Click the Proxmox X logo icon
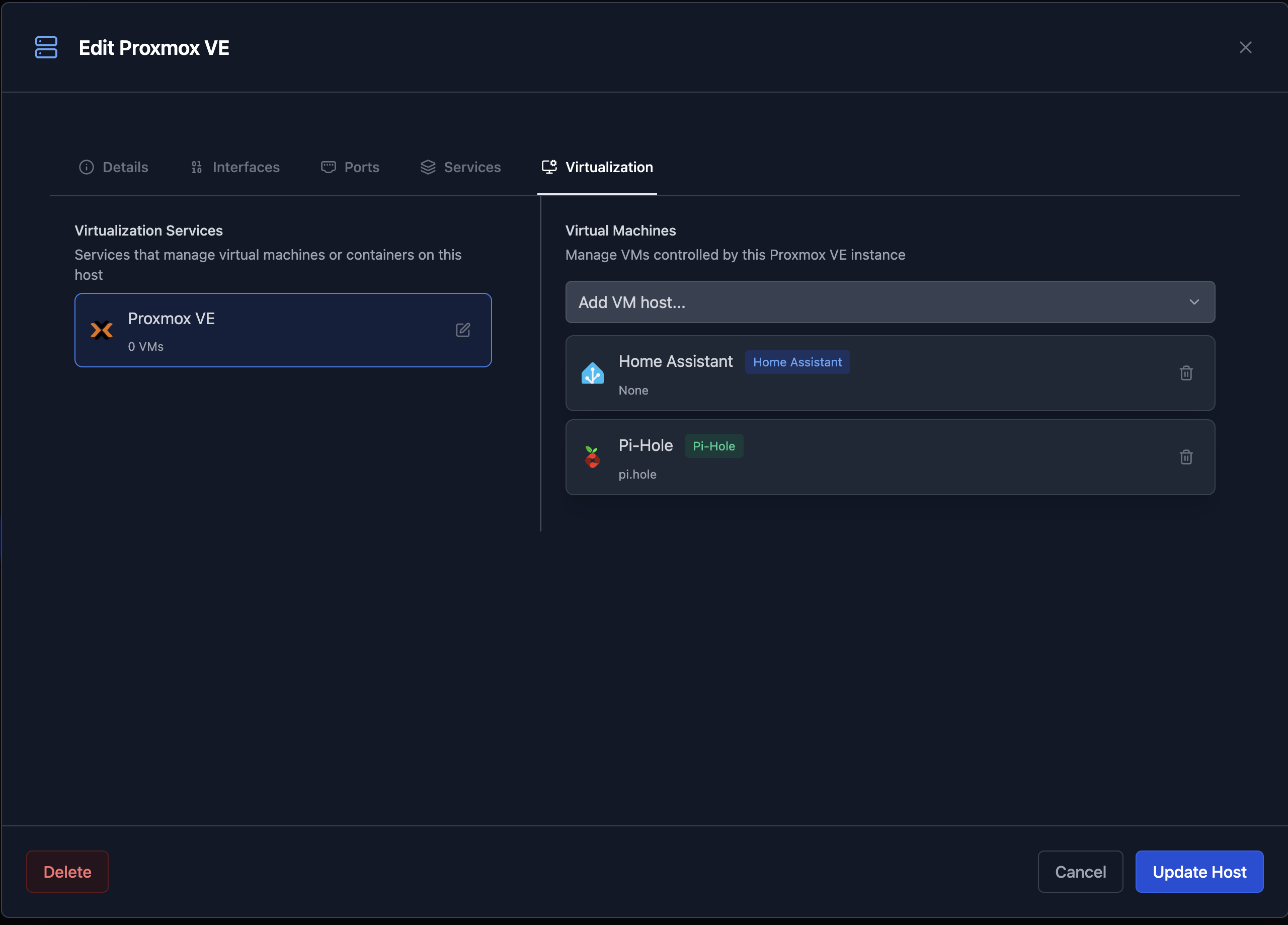Screen dimensions: 1288x925 click(x=102, y=330)
